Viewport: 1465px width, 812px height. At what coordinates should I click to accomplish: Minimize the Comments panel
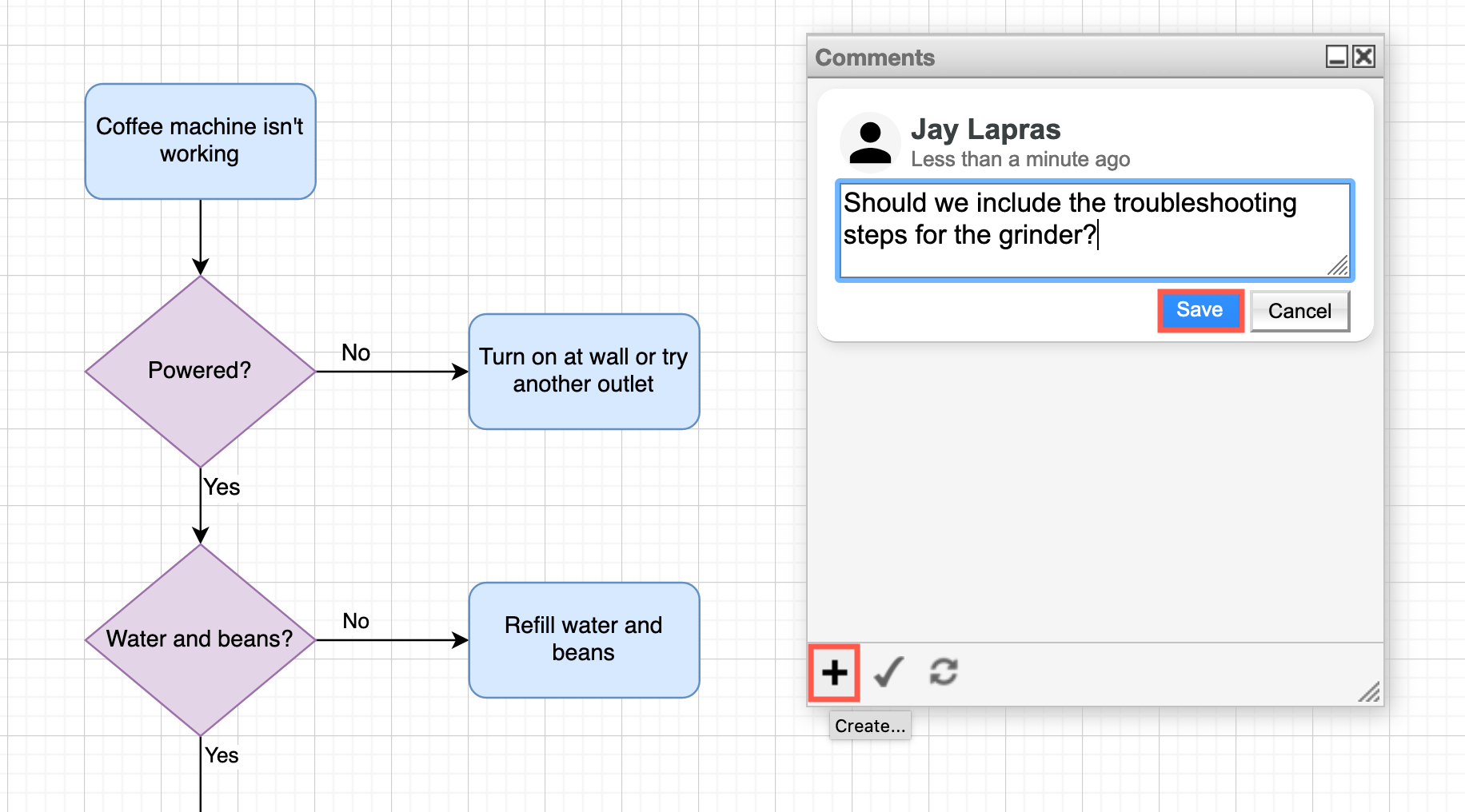1335,56
